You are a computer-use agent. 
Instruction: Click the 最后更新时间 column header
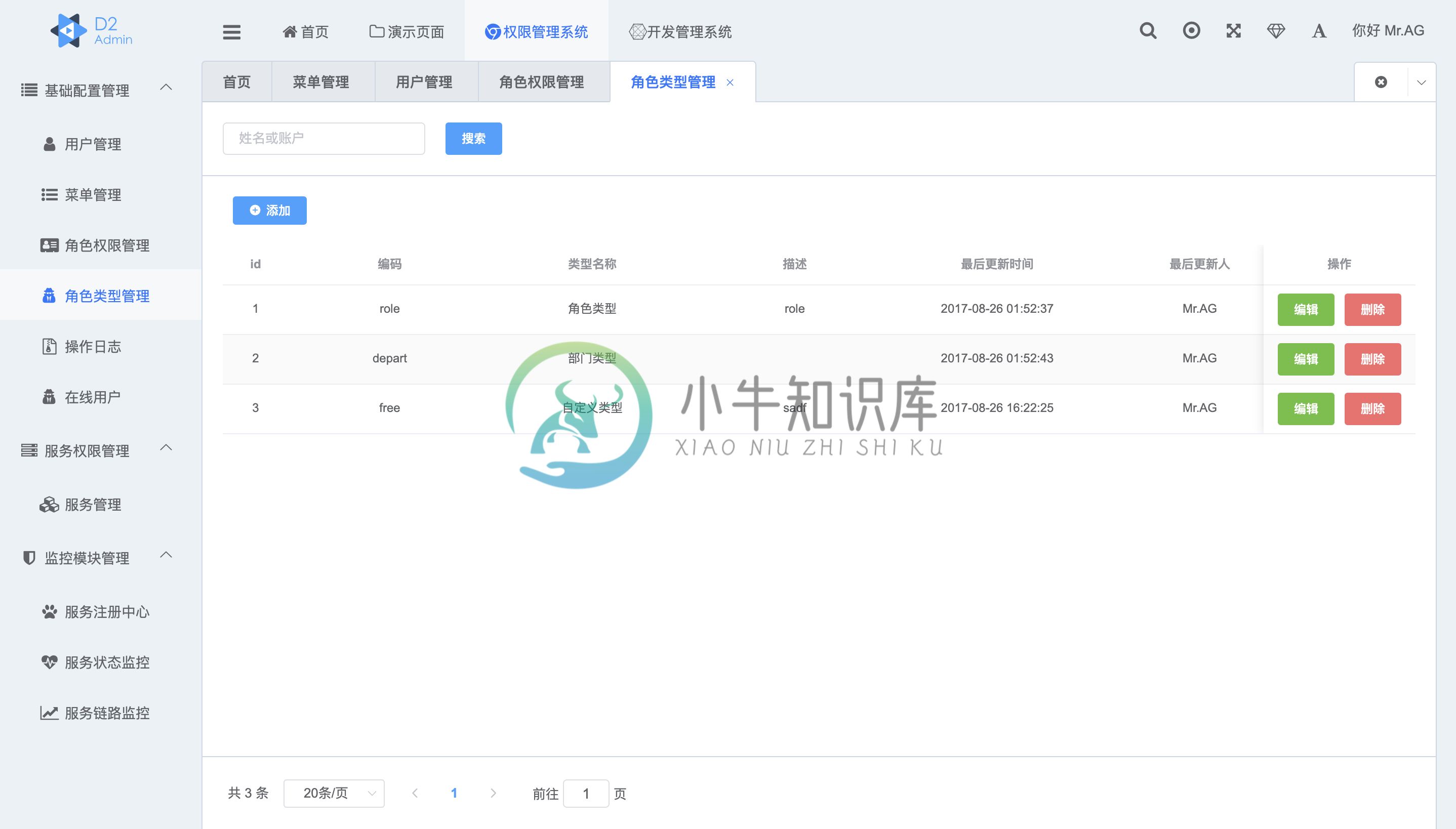pyautogui.click(x=997, y=264)
